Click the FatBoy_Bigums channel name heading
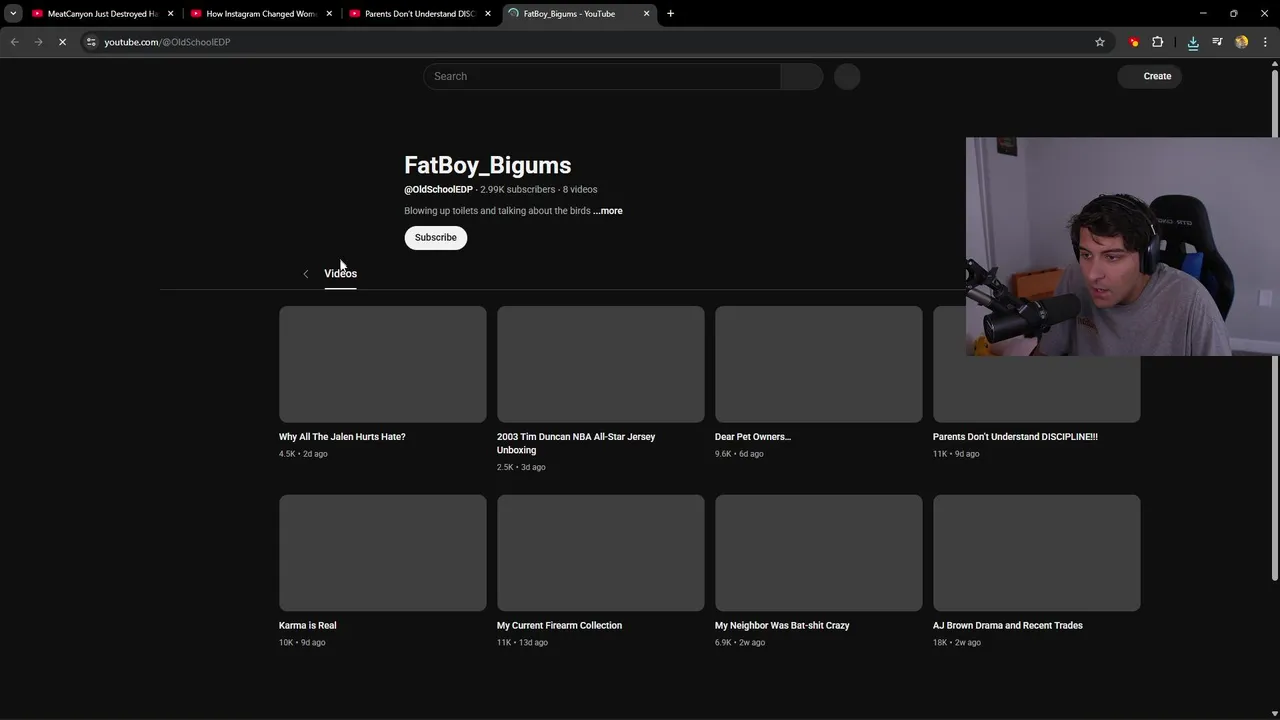The image size is (1280, 720). click(488, 165)
